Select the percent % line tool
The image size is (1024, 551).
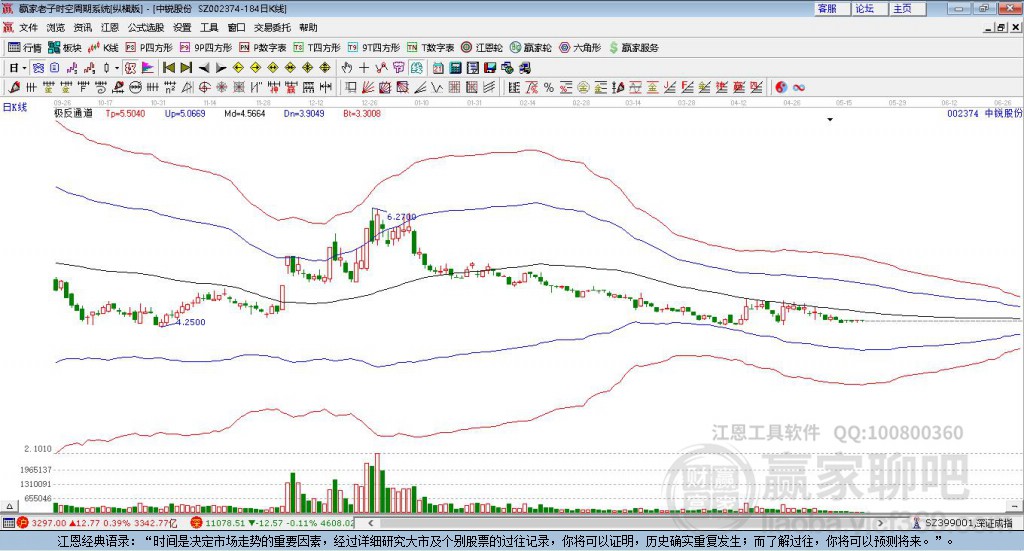pos(549,87)
